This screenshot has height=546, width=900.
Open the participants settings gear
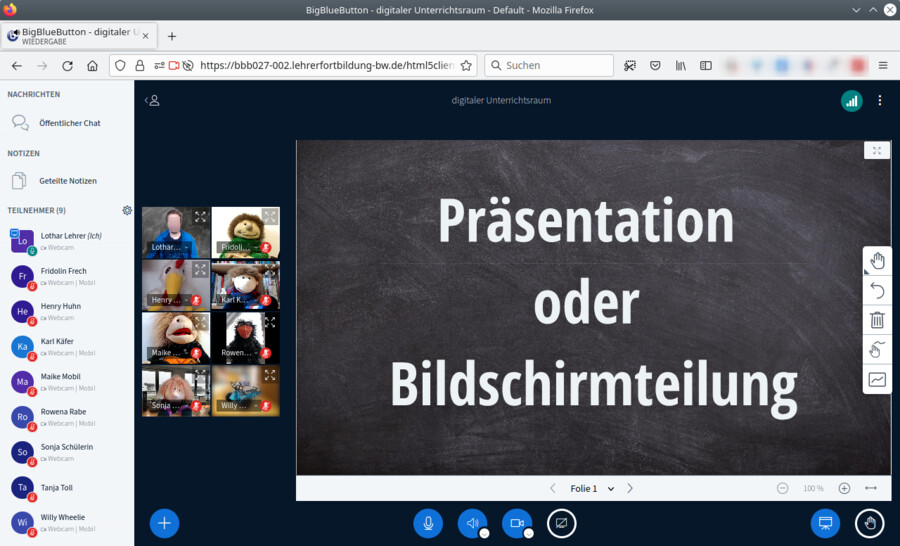[x=127, y=210]
